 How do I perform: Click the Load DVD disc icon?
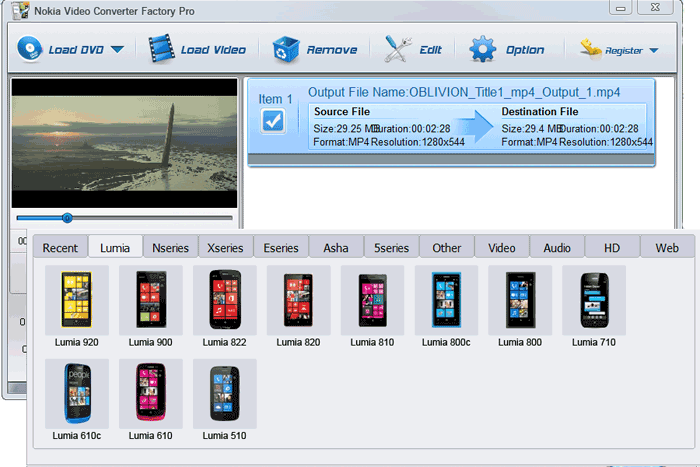click(30, 49)
